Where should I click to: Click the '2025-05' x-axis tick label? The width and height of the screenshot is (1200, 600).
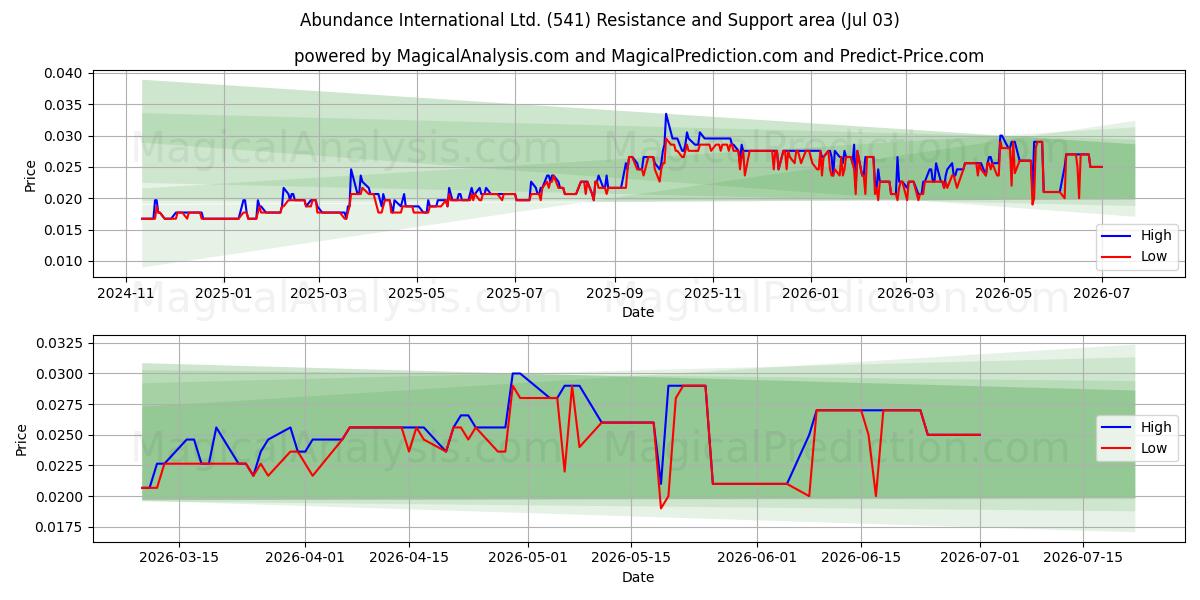pyautogui.click(x=416, y=293)
